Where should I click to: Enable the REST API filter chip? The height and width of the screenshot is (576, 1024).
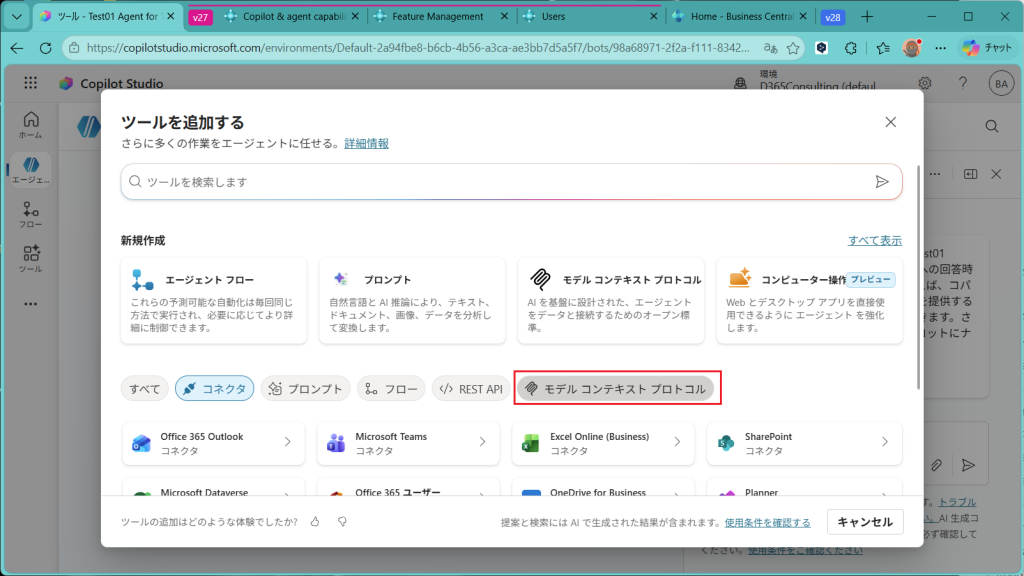pos(471,389)
